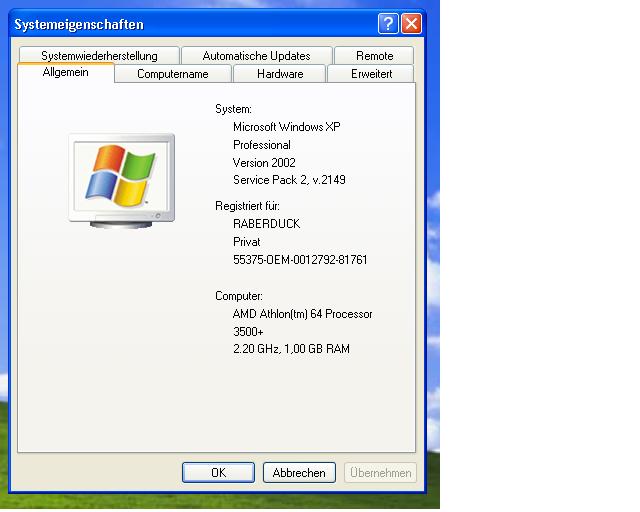This screenshot has width=640, height=512.
Task: Click the 'Version 2002' line
Action: coord(264,163)
